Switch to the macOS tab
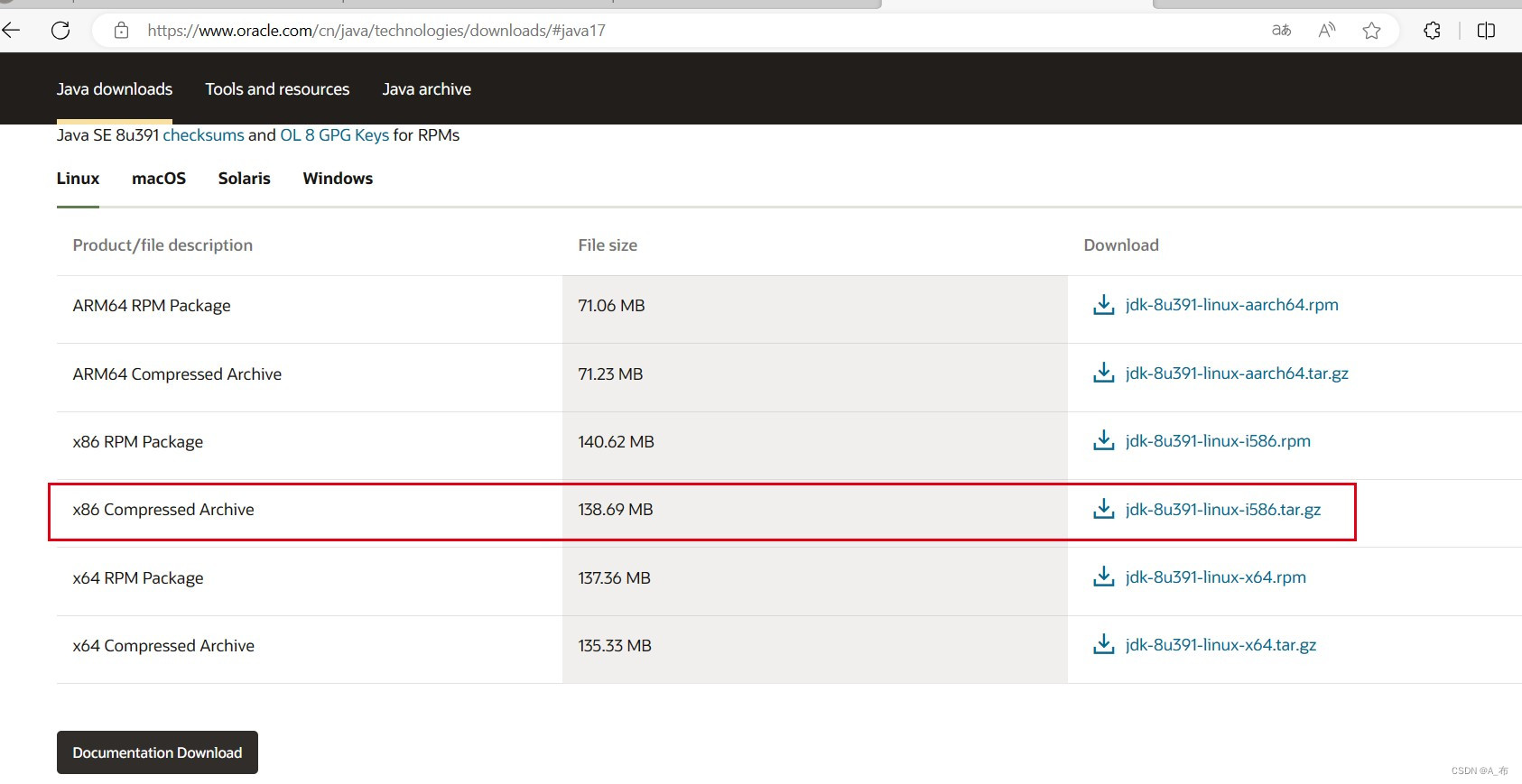The image size is (1522, 784). pyautogui.click(x=159, y=179)
